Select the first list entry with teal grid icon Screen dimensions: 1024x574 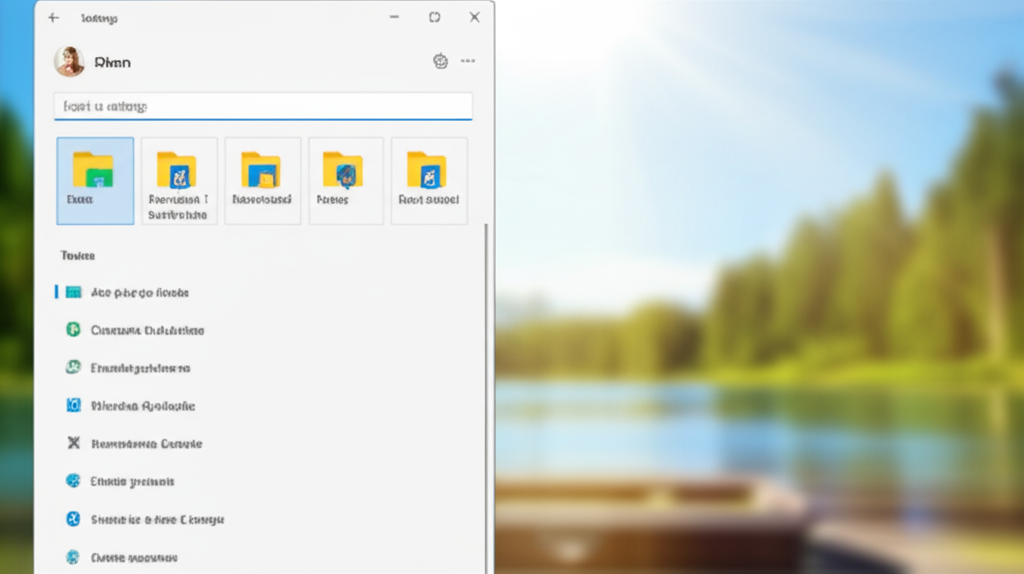[139, 293]
